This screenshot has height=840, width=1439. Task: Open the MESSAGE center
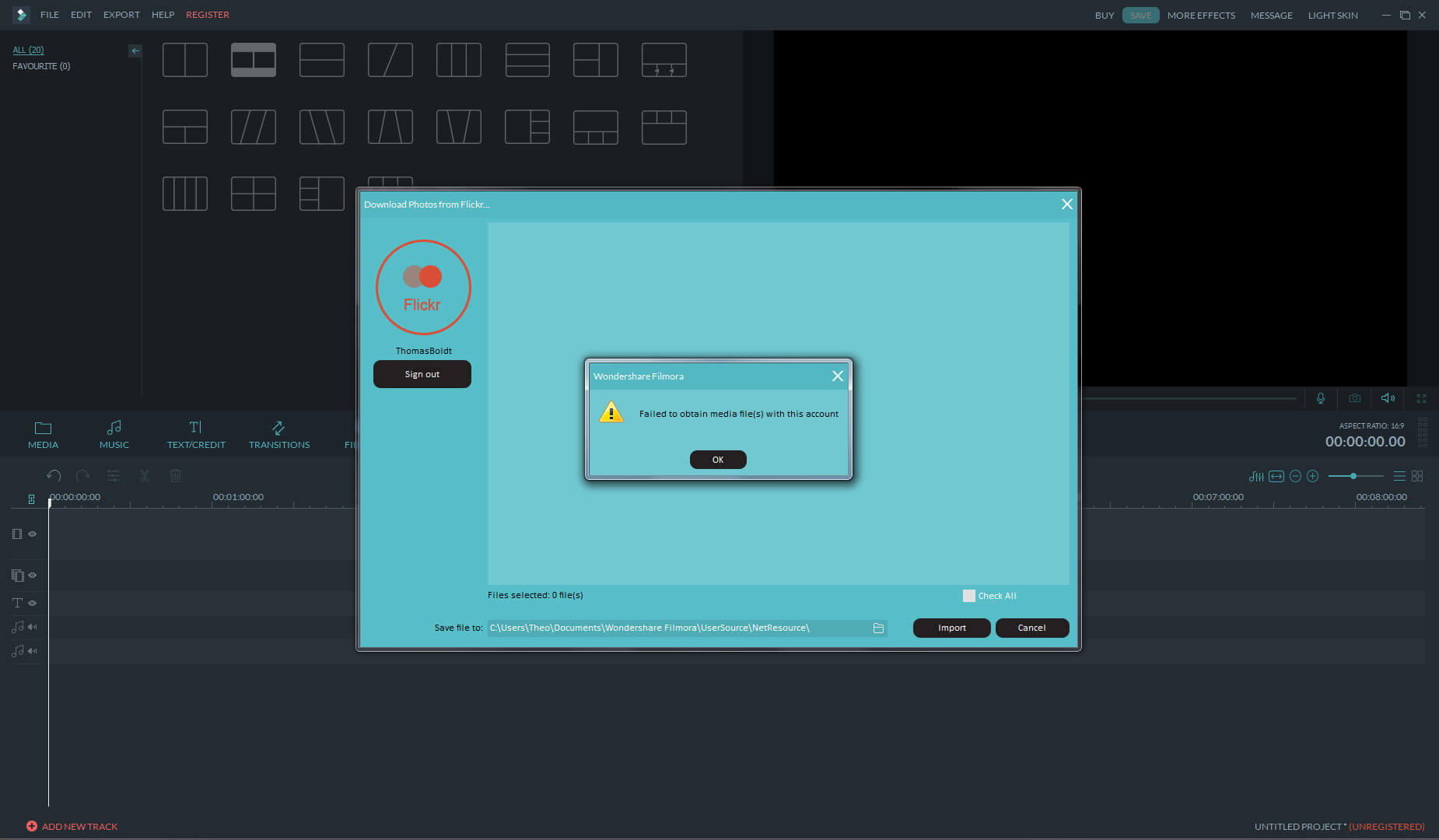tap(1271, 16)
